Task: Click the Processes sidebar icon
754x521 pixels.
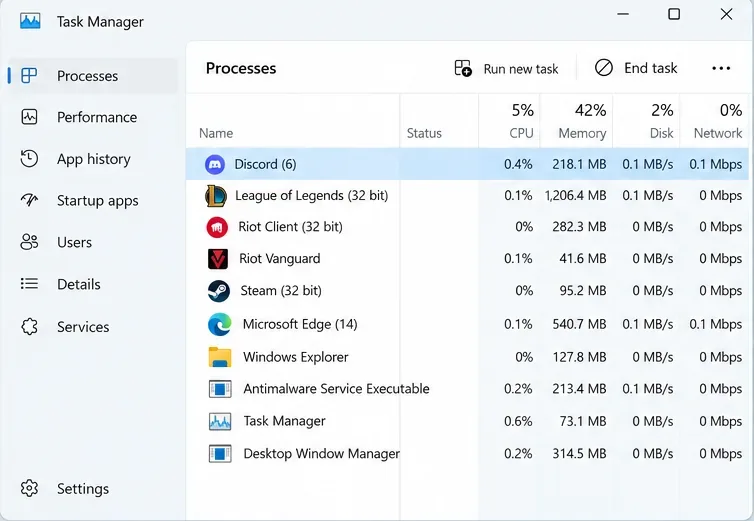Action: (x=29, y=76)
